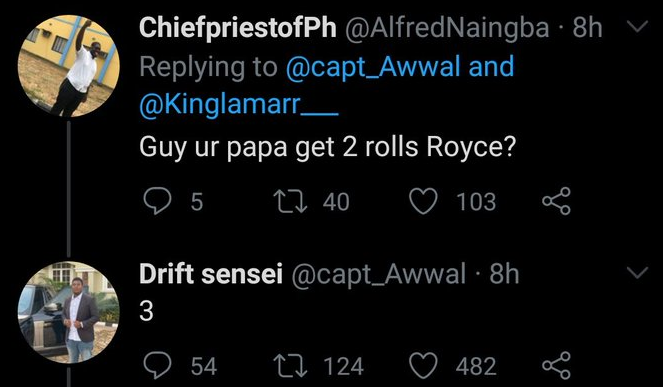The image size is (663, 387).
Task: Open the @Kinglamarr___ mention link
Action: pos(239,104)
